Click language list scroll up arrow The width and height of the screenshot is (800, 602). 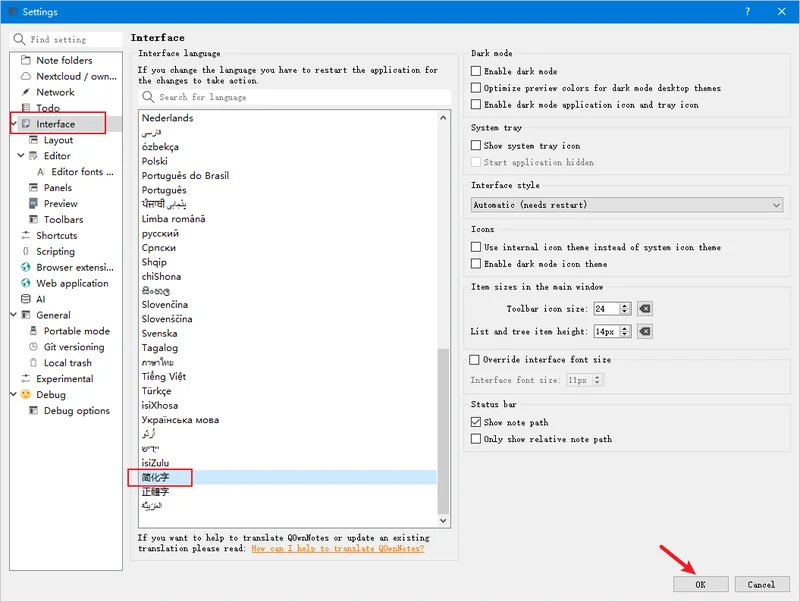pos(443,118)
